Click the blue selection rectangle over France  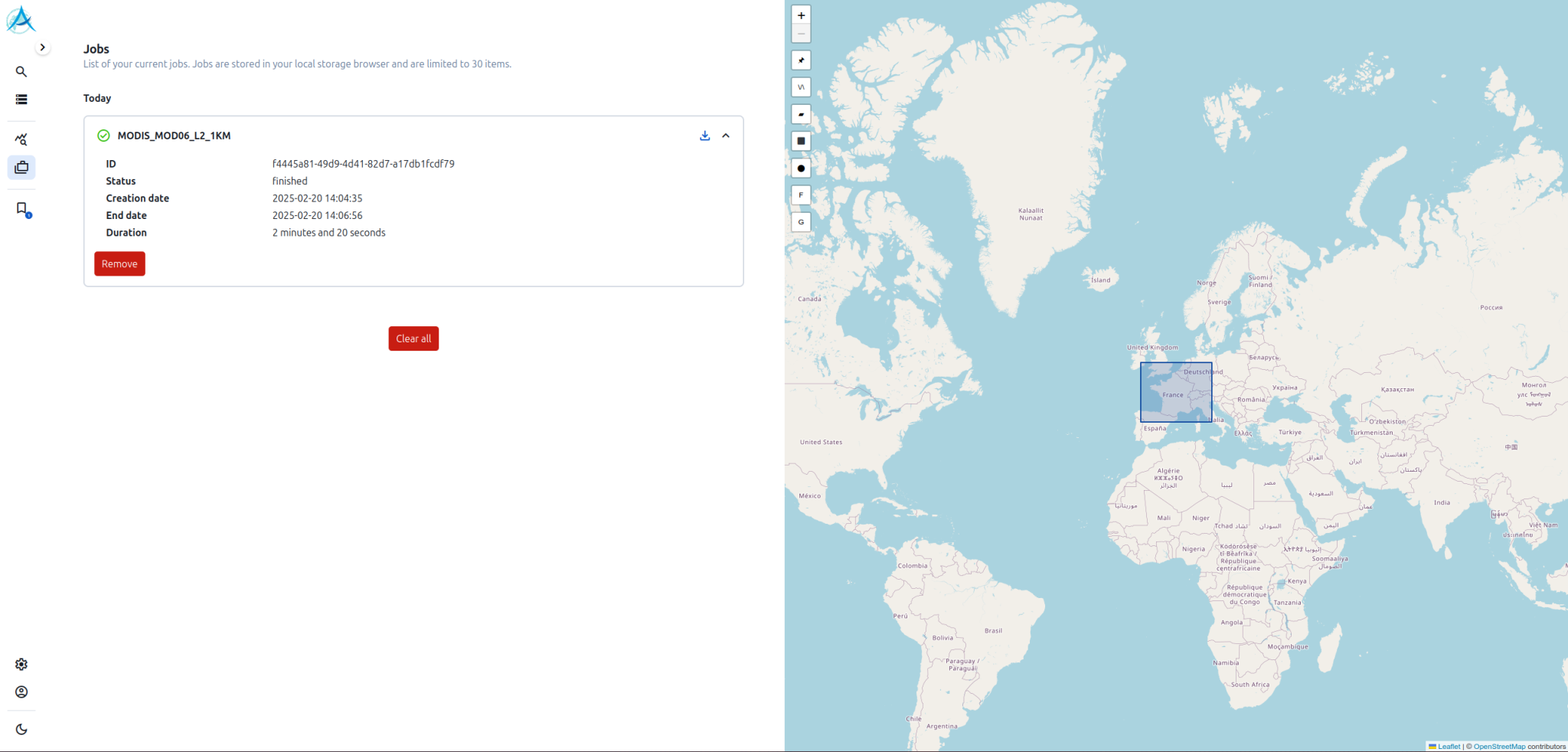pos(1176,392)
